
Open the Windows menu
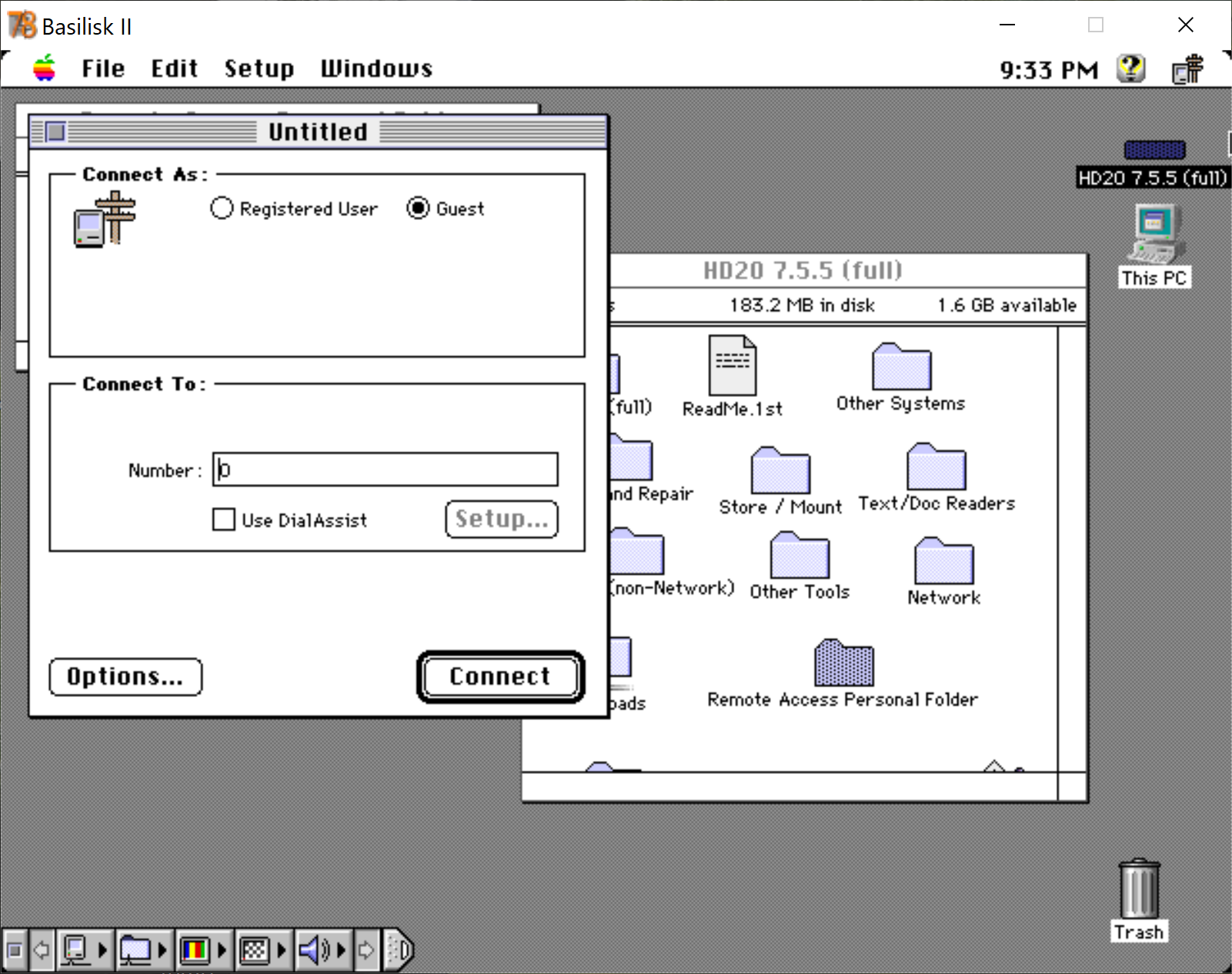coord(376,68)
